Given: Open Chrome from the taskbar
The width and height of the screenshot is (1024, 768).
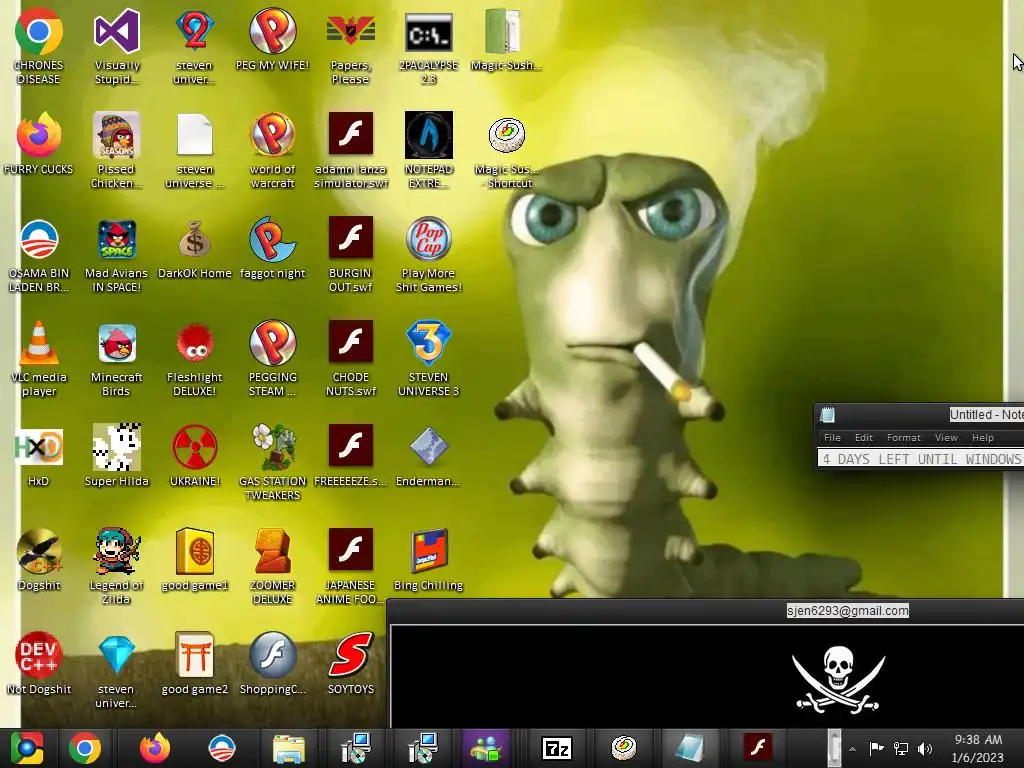Looking at the screenshot, I should pyautogui.click(x=85, y=748).
